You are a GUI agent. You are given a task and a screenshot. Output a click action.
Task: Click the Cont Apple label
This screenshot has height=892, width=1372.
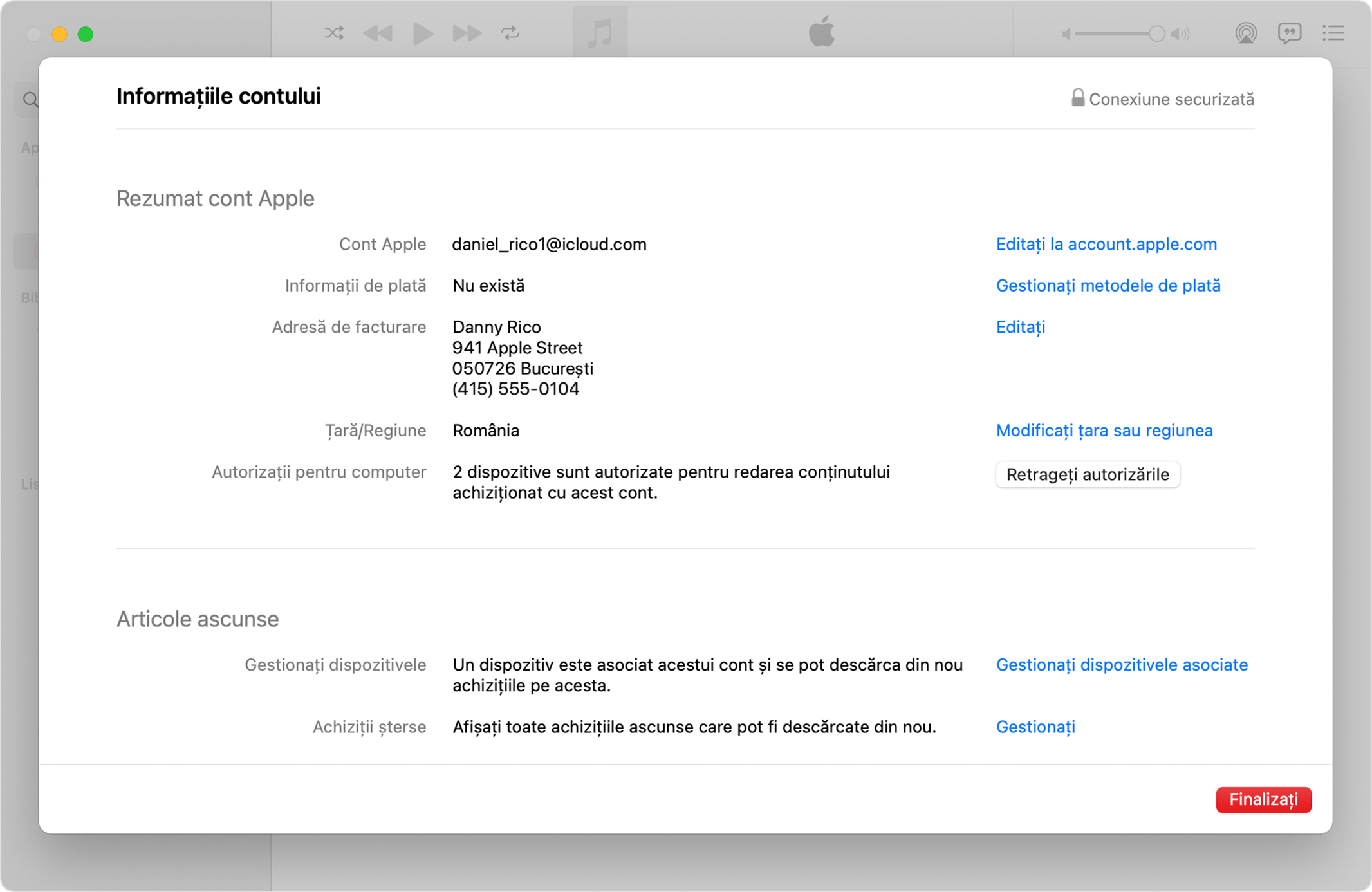click(382, 245)
